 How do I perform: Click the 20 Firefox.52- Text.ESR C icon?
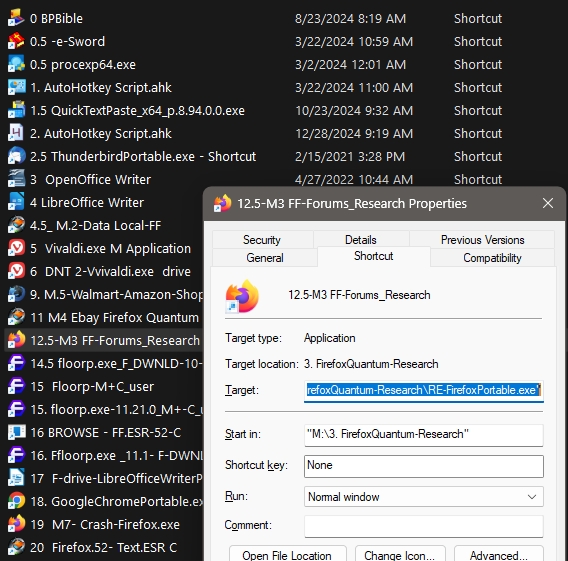pyautogui.click(x=16, y=547)
